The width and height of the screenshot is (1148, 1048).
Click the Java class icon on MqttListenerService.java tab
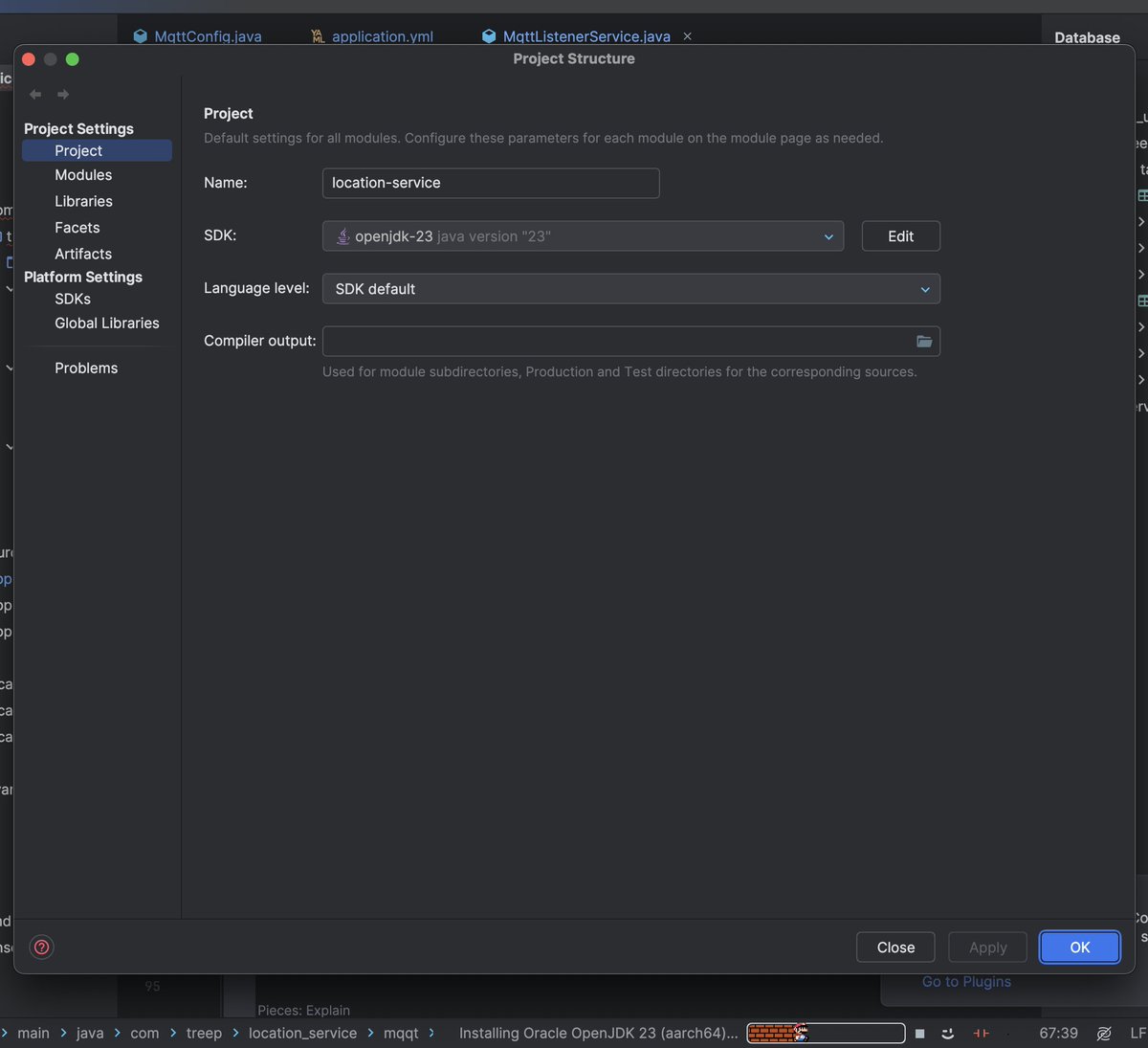488,36
